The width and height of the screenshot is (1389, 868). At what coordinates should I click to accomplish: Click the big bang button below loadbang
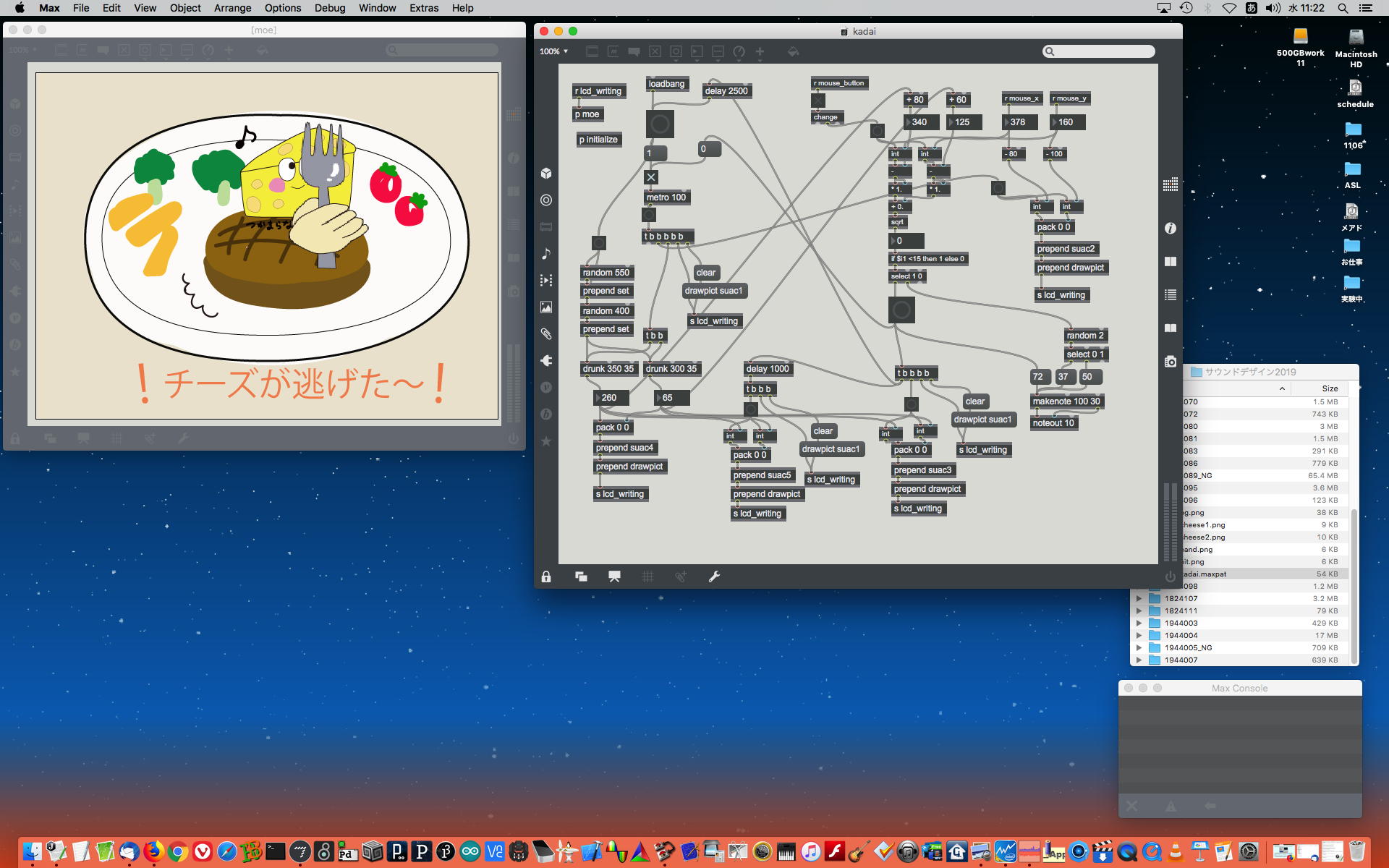click(660, 124)
